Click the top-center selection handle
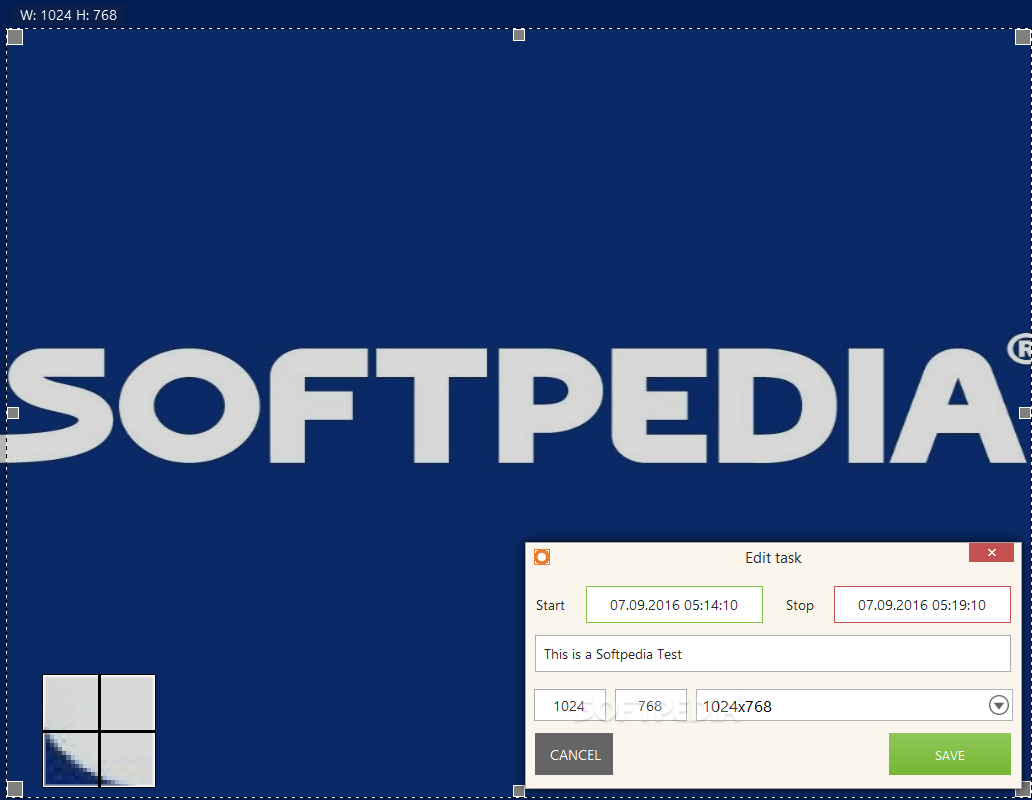Viewport: 1032px width, 800px height. [519, 35]
